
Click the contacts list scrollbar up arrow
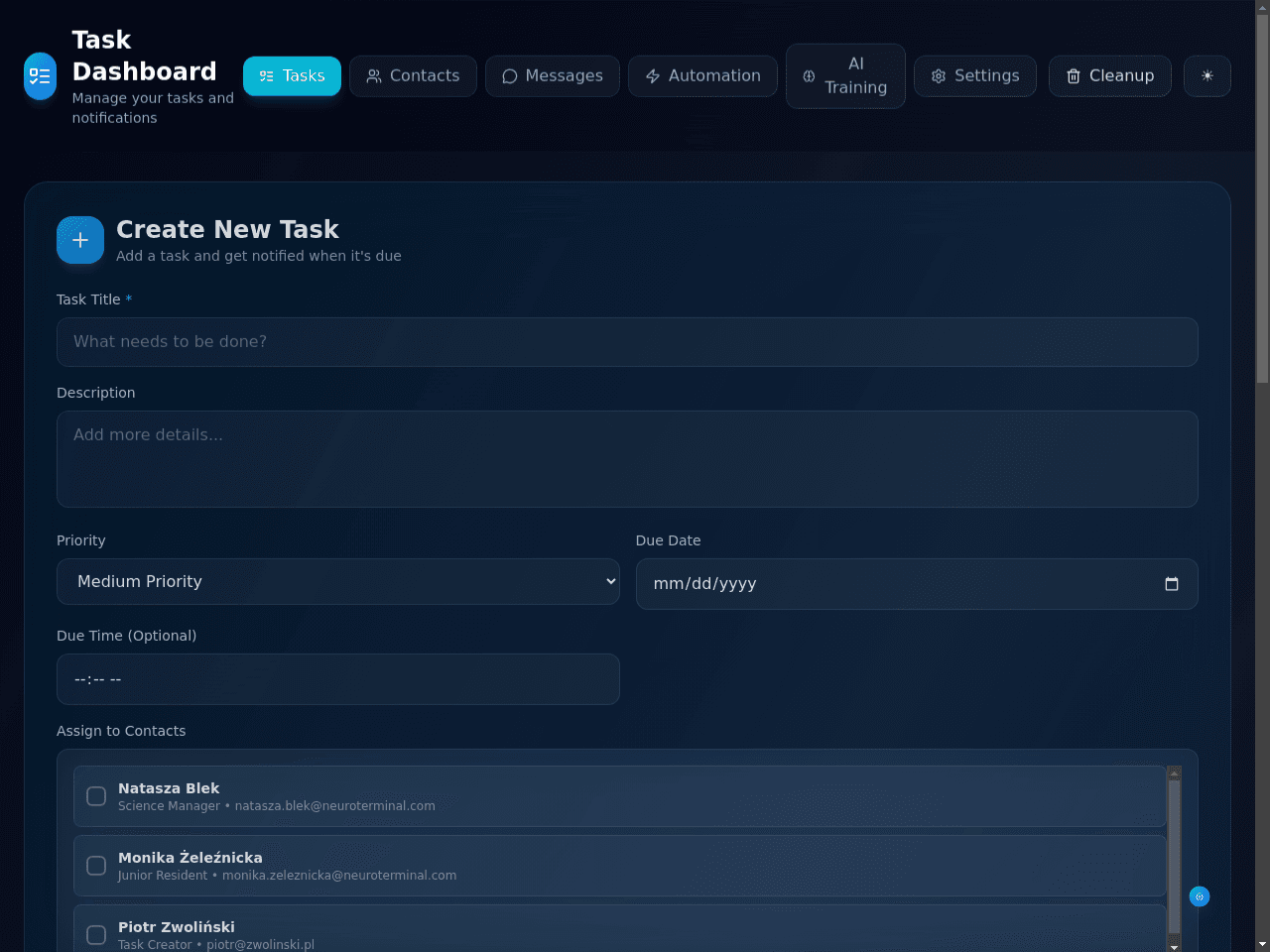pos(1175,773)
